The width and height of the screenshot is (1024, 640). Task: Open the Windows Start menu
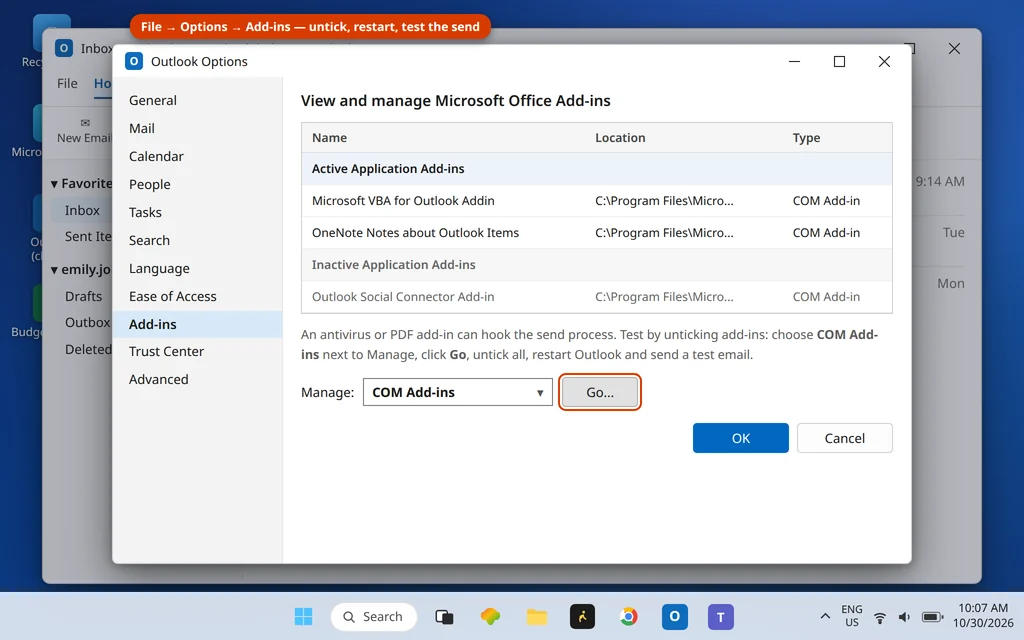303,616
